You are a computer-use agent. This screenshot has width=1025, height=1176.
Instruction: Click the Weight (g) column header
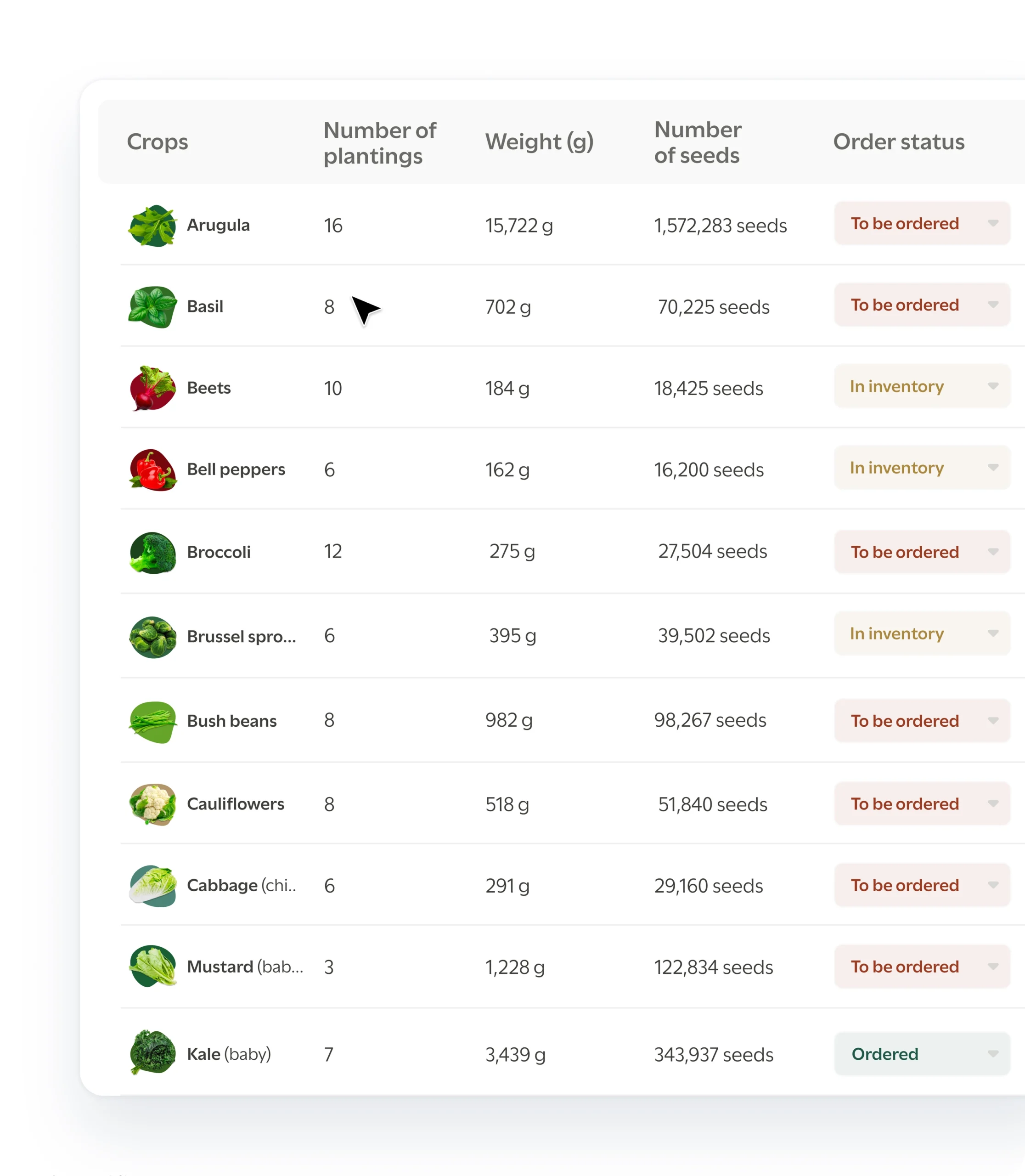coord(539,142)
